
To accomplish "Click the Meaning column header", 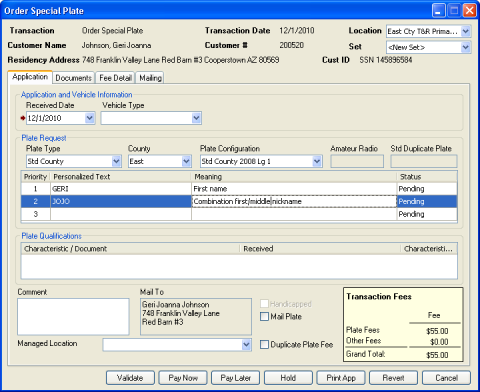I will [x=294, y=177].
